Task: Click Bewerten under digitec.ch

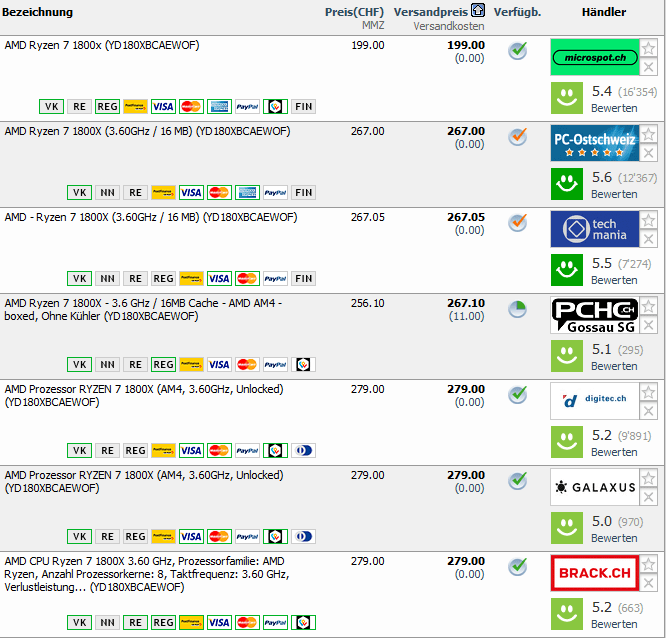Action: click(614, 452)
